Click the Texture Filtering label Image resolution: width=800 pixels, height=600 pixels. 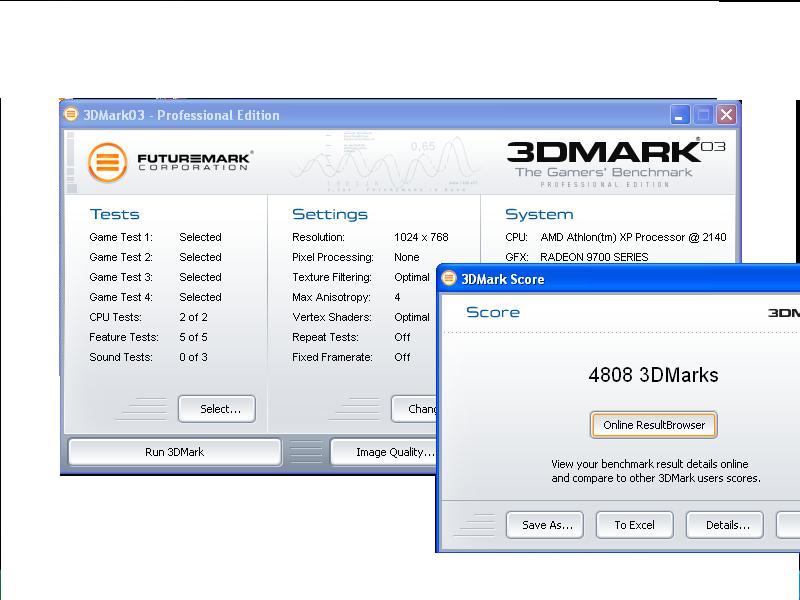coord(332,277)
